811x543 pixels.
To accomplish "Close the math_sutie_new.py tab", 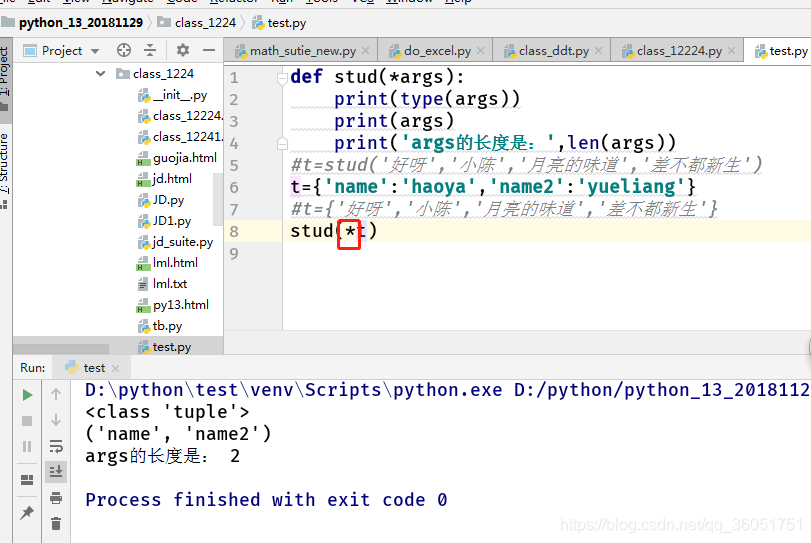I will [366, 51].
